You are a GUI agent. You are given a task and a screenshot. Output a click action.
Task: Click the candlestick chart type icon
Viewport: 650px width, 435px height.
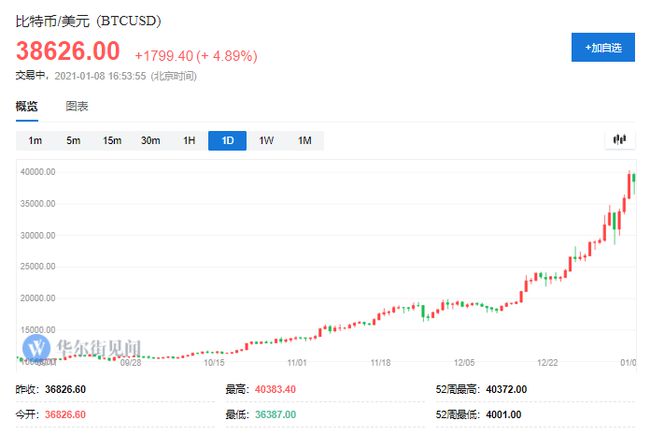click(620, 140)
